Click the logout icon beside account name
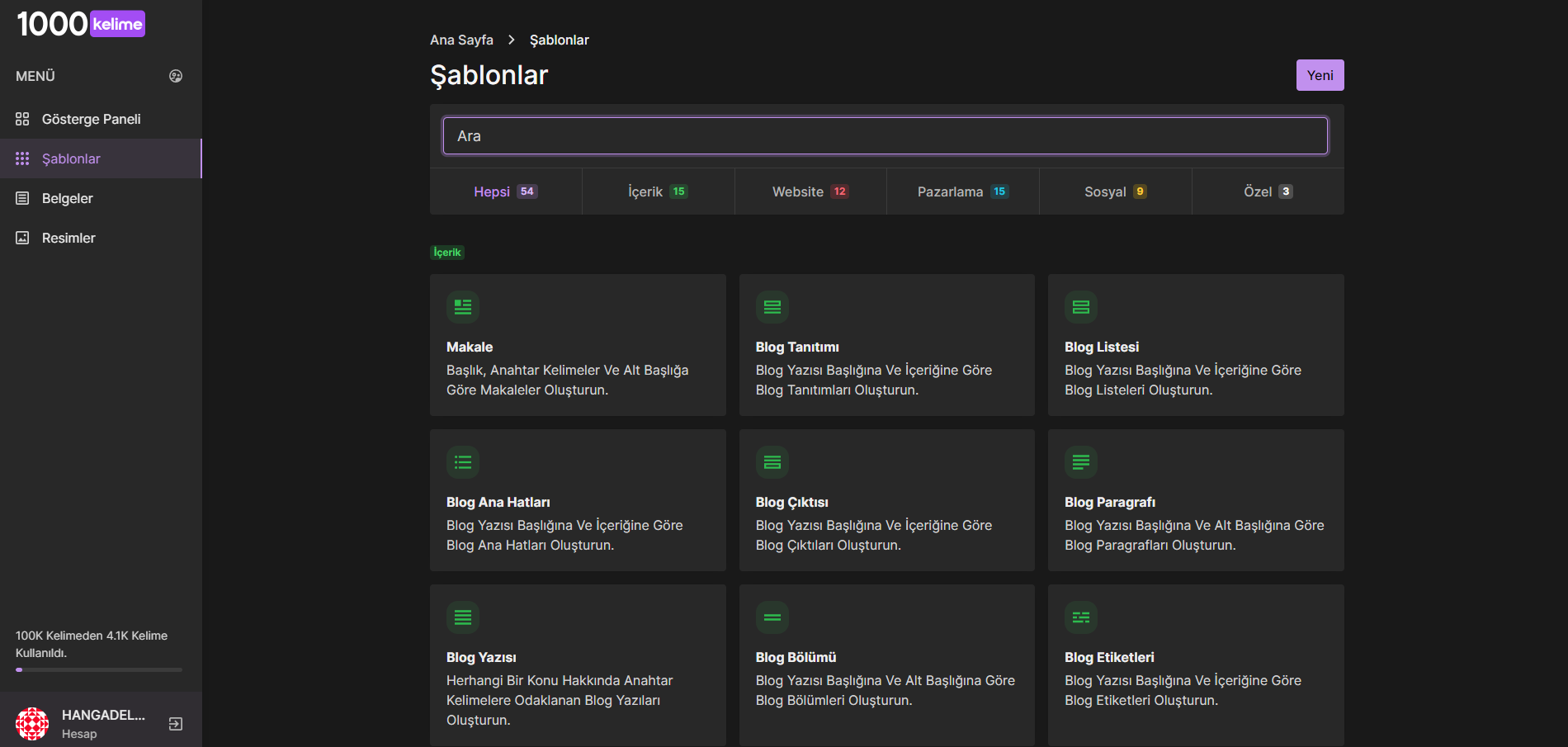The width and height of the screenshot is (1568, 747). point(176,724)
